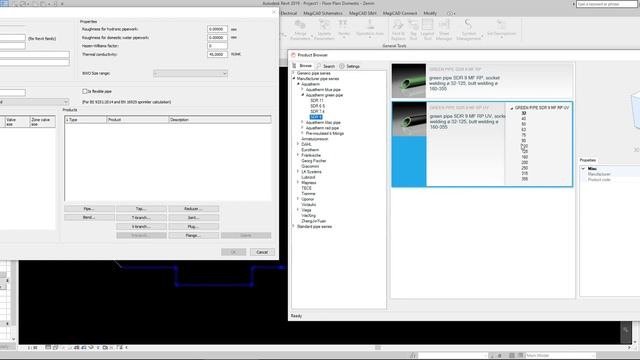Click the Legend Tool ribbon icon
This screenshot has width=640, height=360.
coord(427,25)
